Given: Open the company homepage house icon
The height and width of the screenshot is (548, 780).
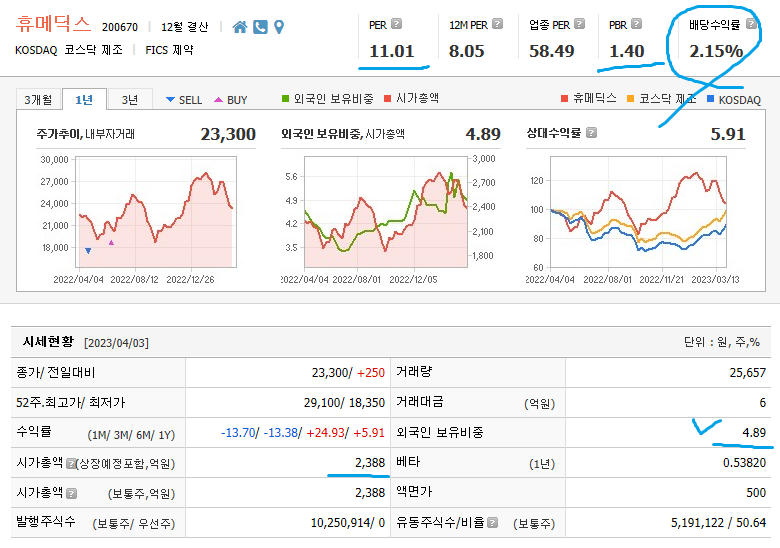Looking at the screenshot, I should tap(240, 27).
